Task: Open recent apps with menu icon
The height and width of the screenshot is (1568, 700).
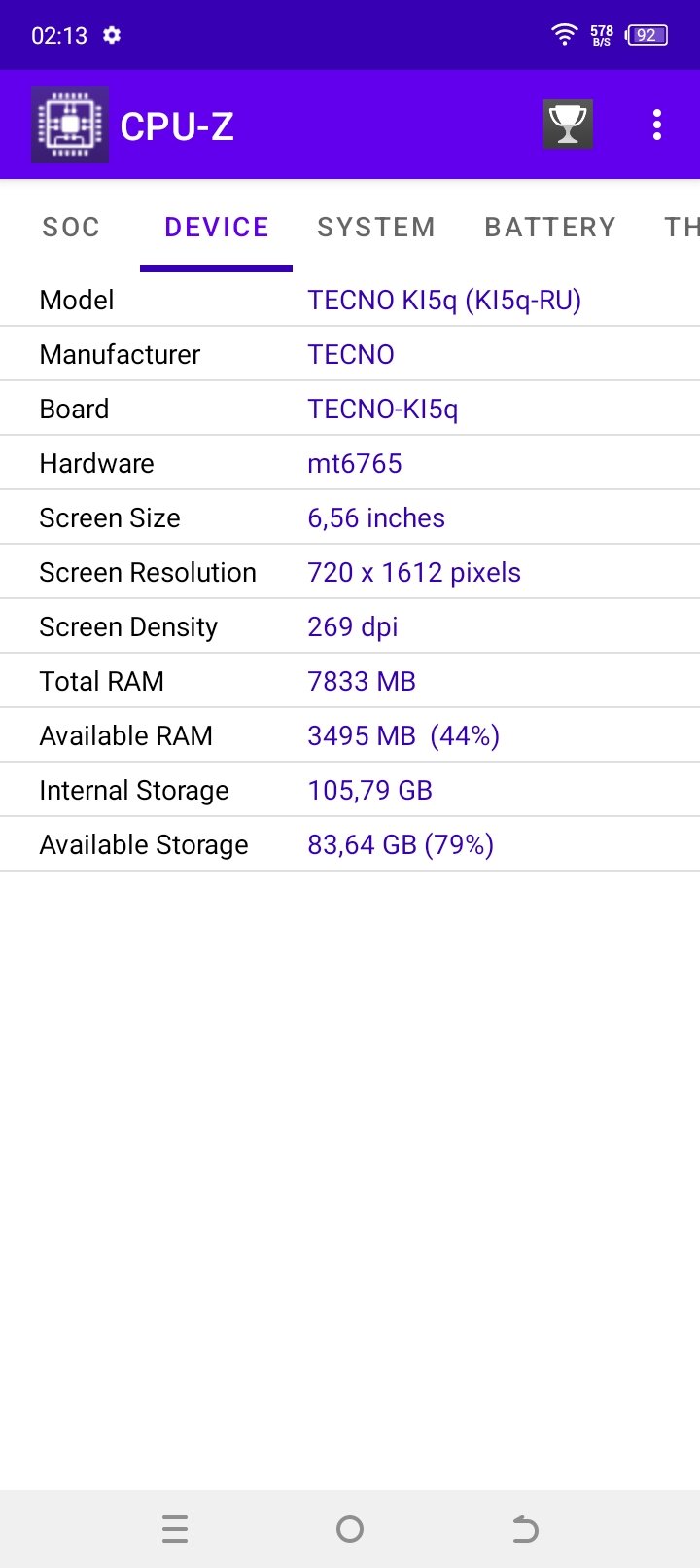Action: point(175,1529)
